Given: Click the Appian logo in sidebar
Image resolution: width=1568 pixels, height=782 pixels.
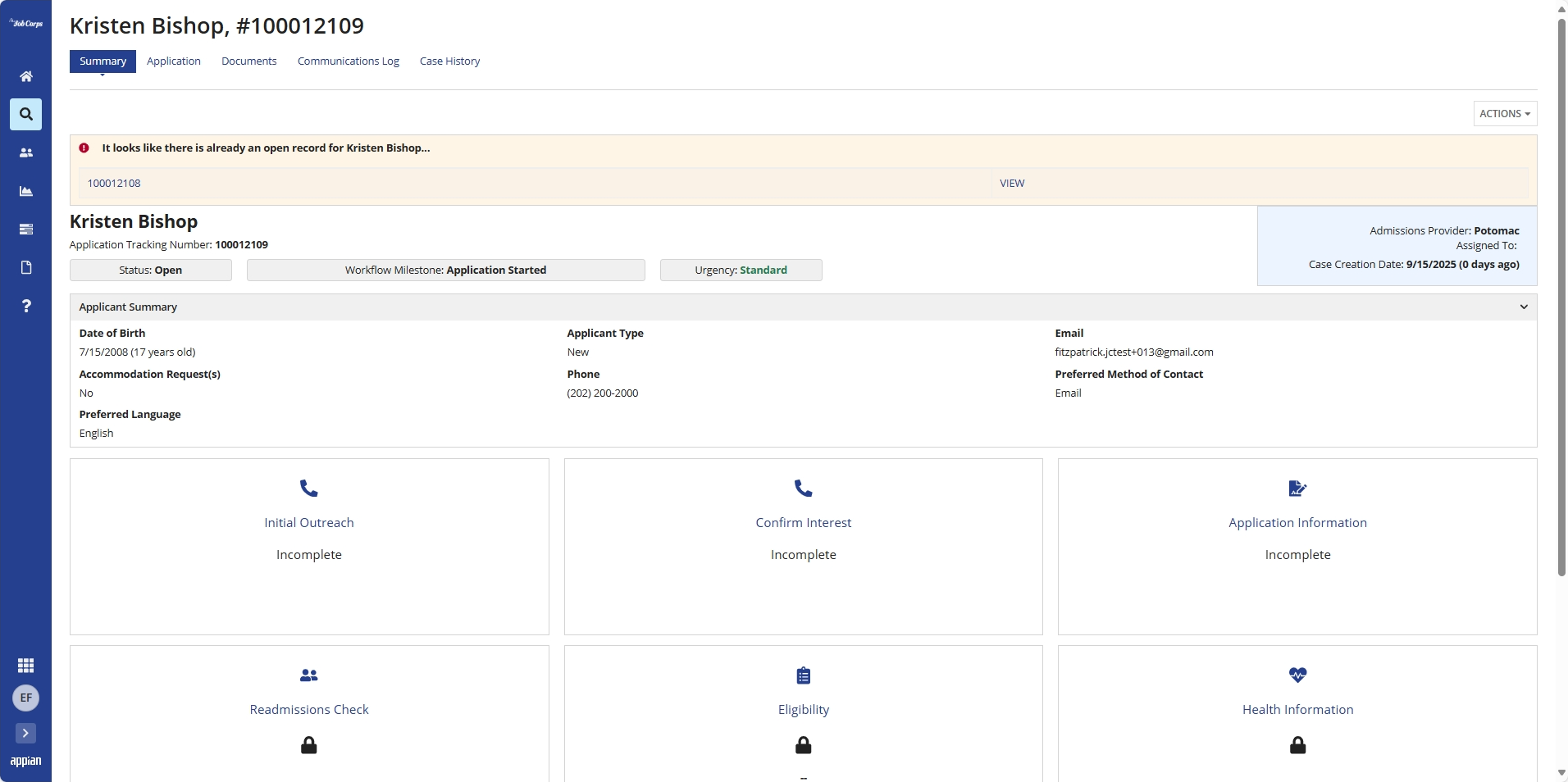Looking at the screenshot, I should [26, 761].
